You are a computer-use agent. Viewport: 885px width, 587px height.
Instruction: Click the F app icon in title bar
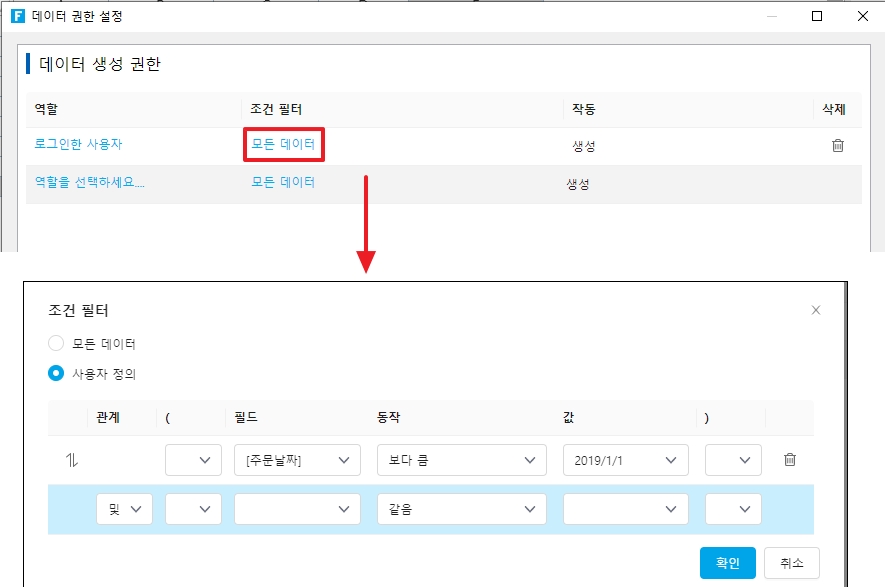tap(17, 16)
